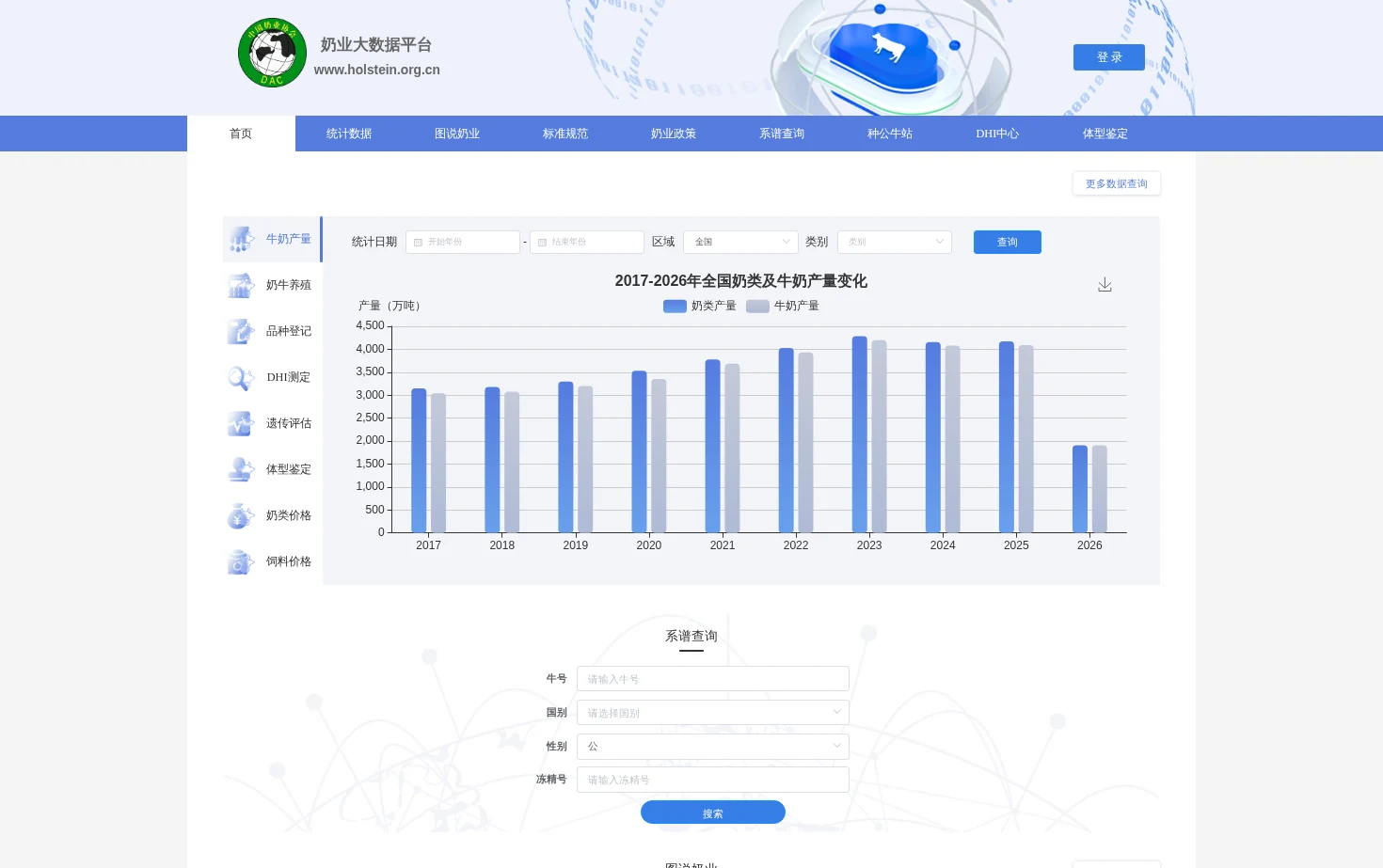Viewport: 1383px width, 868px height.
Task: Click the 奶业大数据平台 site title
Action: pyautogui.click(x=376, y=44)
